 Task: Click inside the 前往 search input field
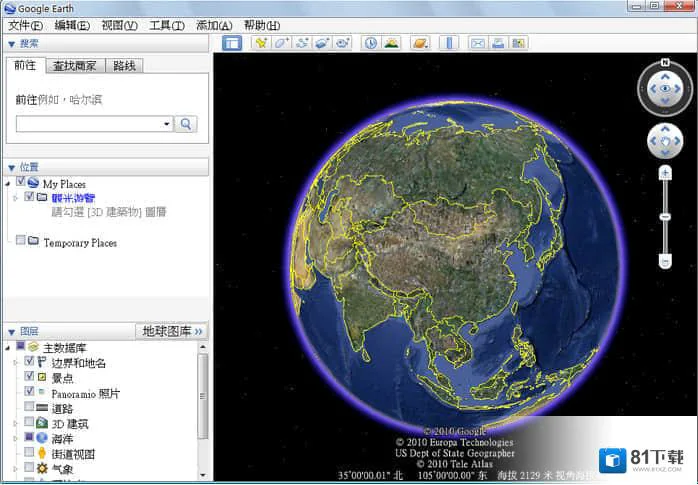[89, 124]
